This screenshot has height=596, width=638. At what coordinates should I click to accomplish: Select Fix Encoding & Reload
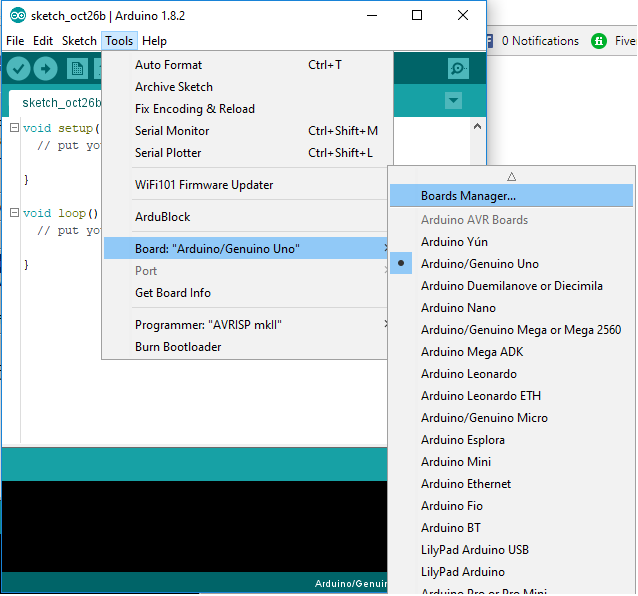pyautogui.click(x=247, y=109)
